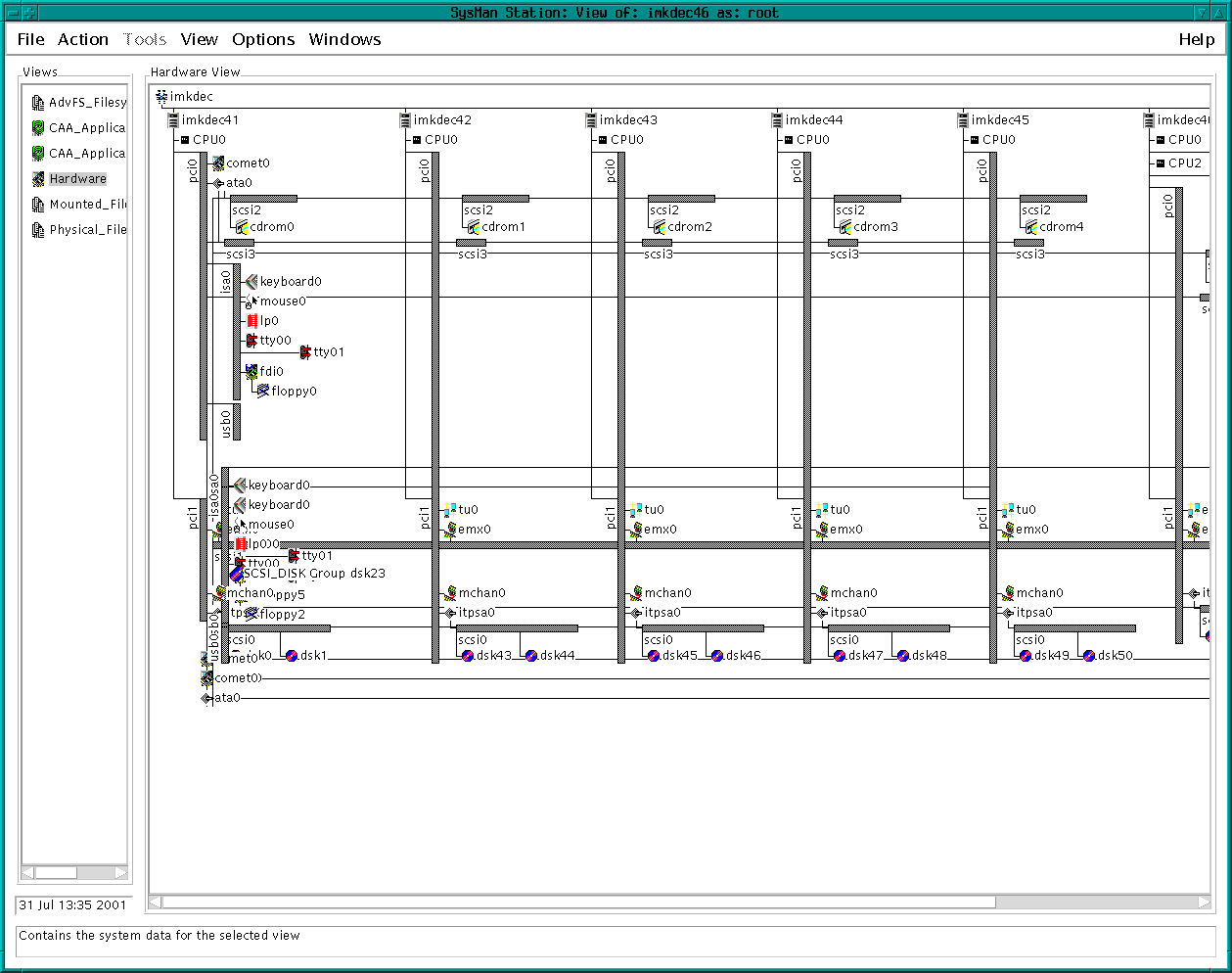1232x973 pixels.
Task: Expand the imkdec42 host node
Action: (405, 120)
